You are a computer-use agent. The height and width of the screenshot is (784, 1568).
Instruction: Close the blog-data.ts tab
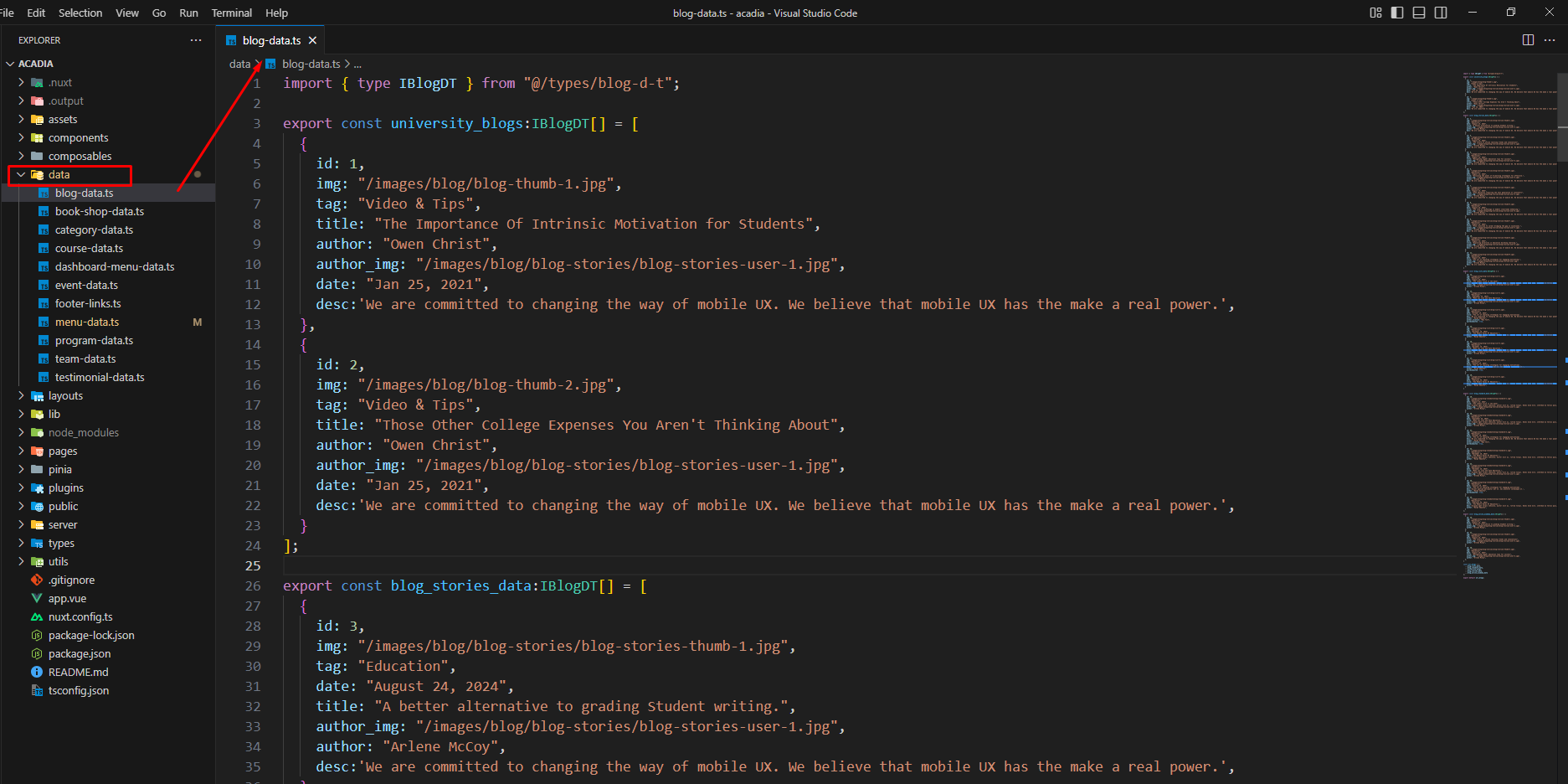pos(312,40)
